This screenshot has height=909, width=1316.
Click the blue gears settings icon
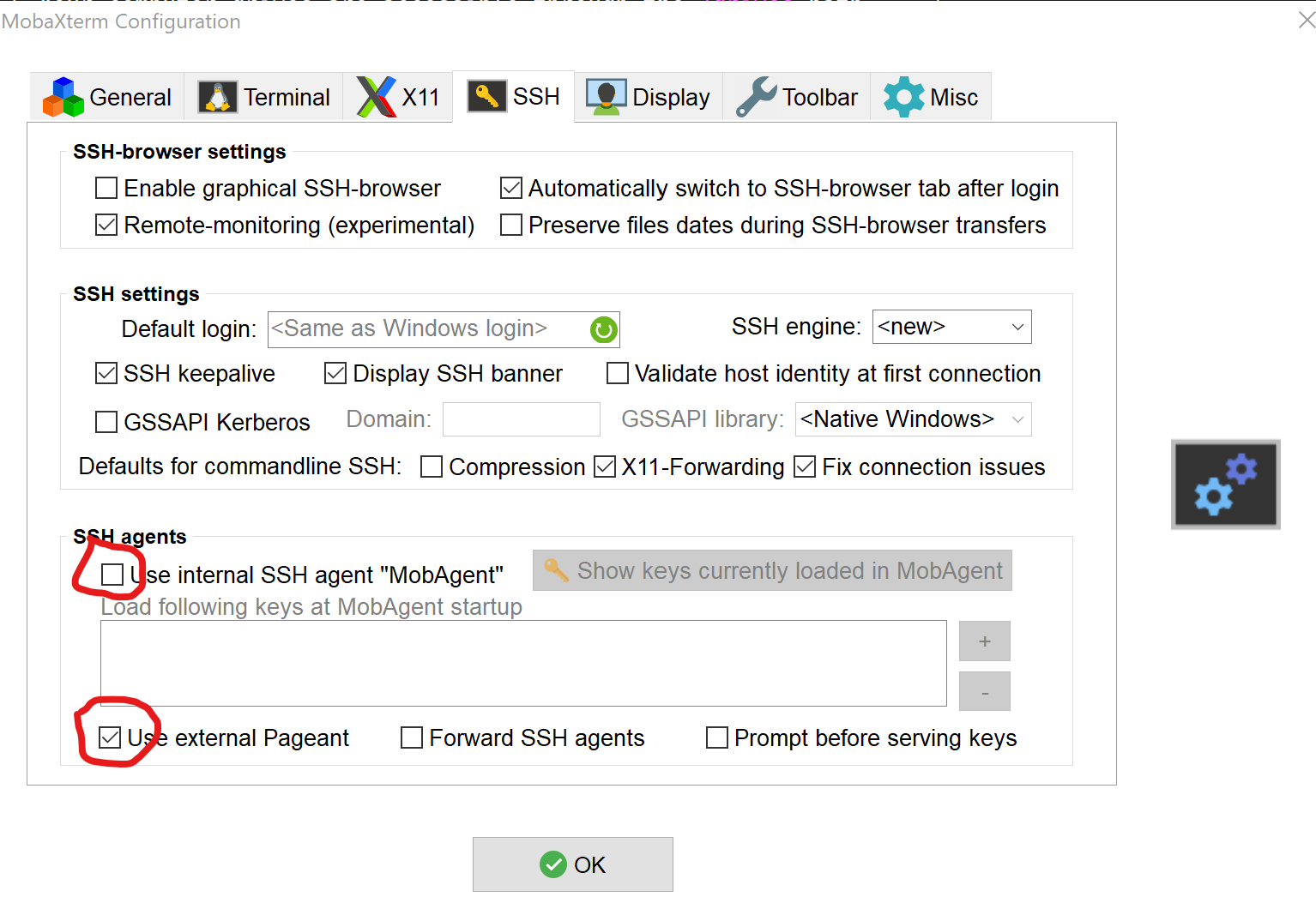[1226, 485]
